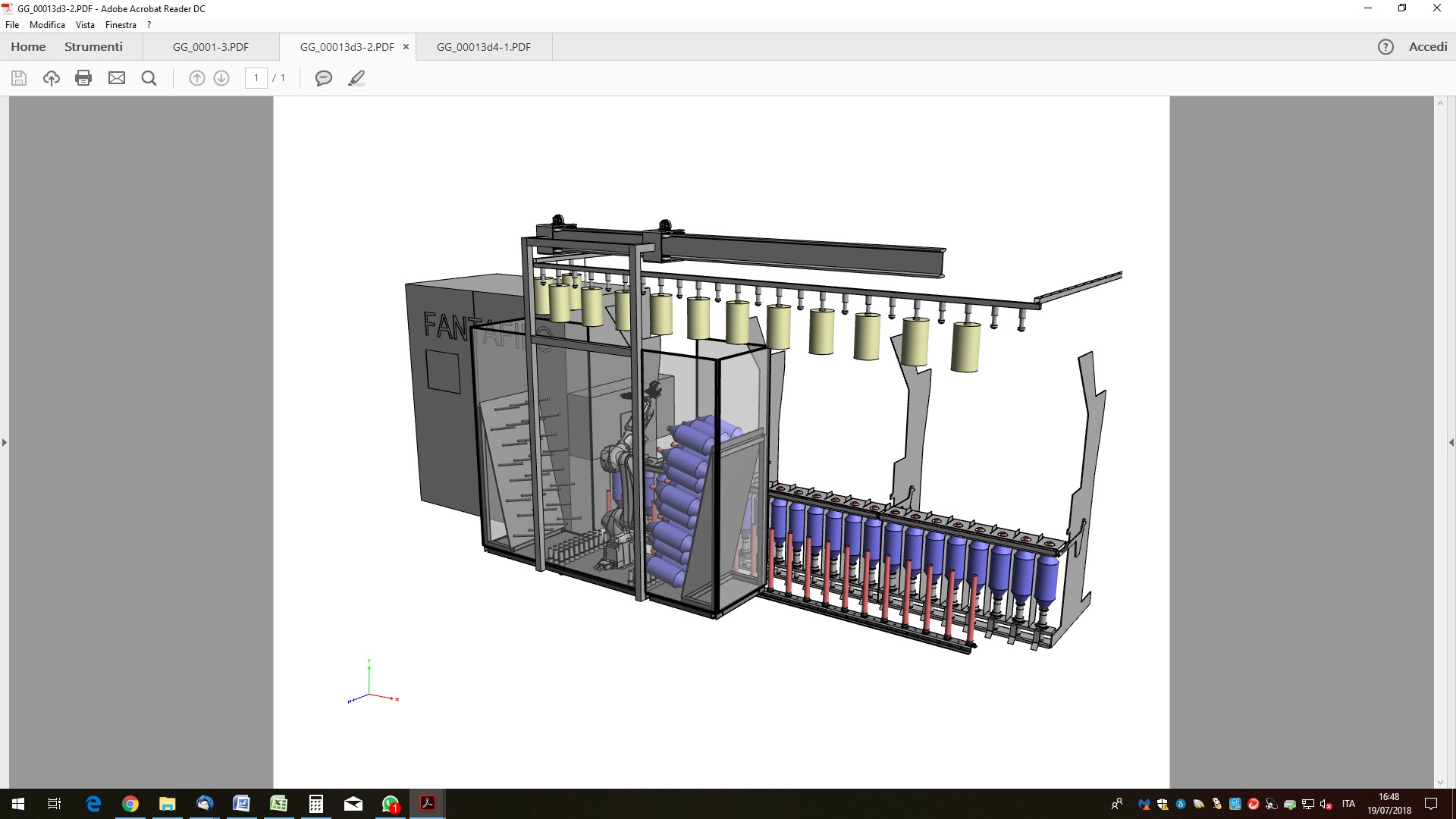
Task: Select the highlight pen tool
Action: 356,78
